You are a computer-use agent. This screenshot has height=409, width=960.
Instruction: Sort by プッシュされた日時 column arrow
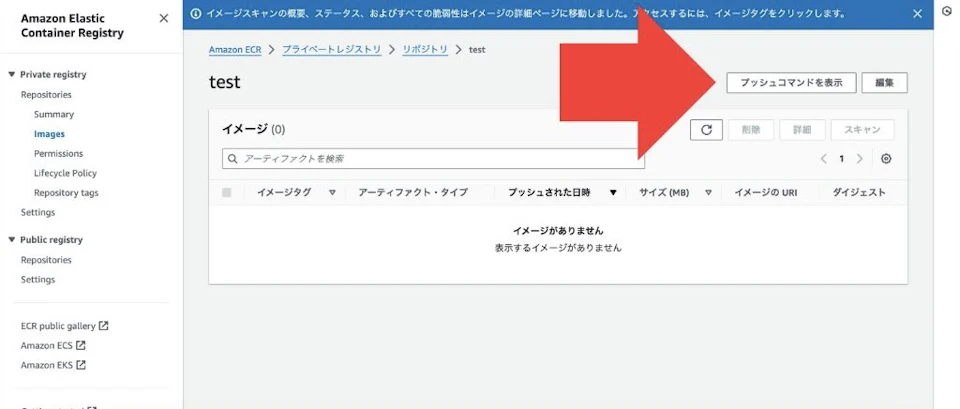pyautogui.click(x=613, y=192)
